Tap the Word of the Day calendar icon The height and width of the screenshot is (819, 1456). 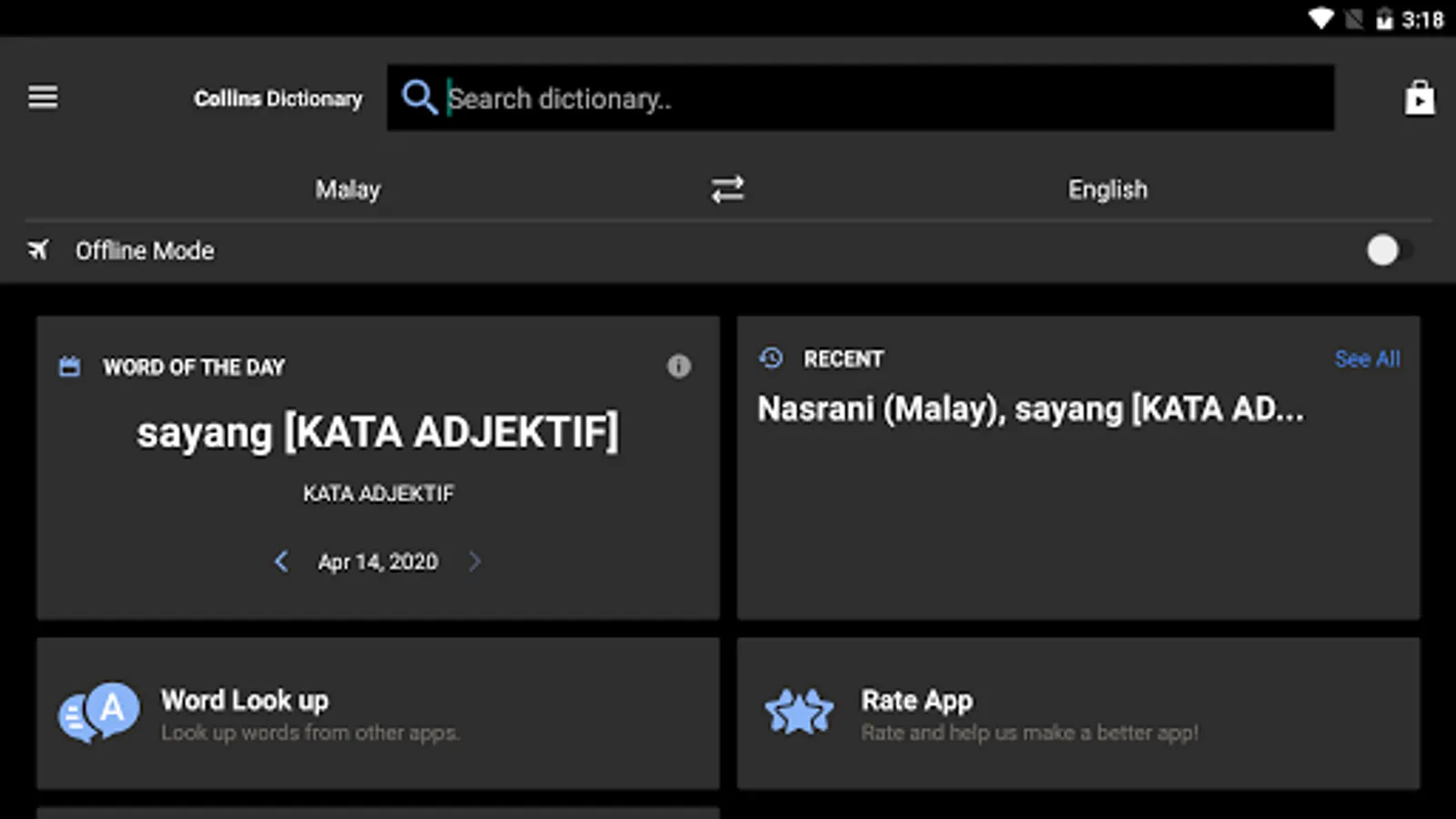coord(69,366)
